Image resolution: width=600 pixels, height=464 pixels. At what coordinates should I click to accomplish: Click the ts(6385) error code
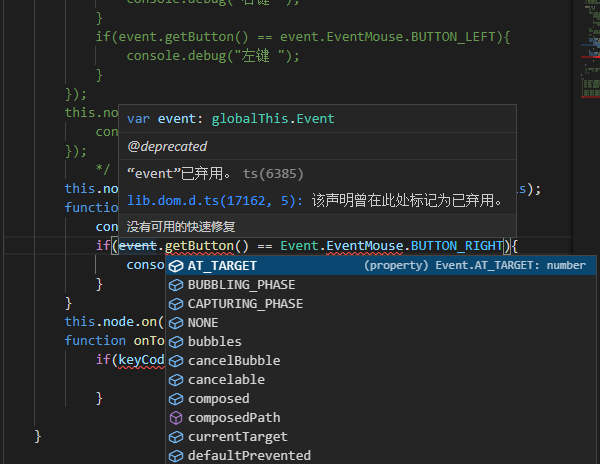tap(273, 174)
